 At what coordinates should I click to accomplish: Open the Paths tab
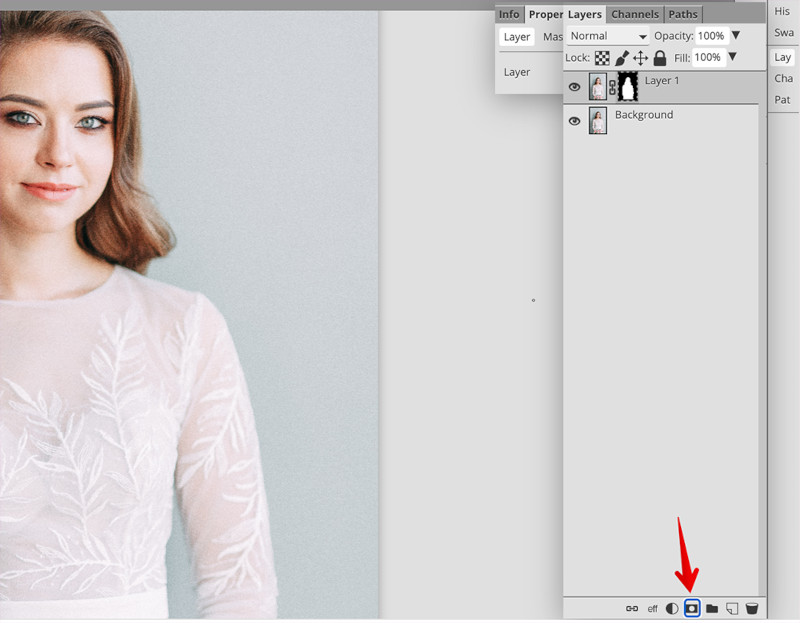[x=683, y=14]
